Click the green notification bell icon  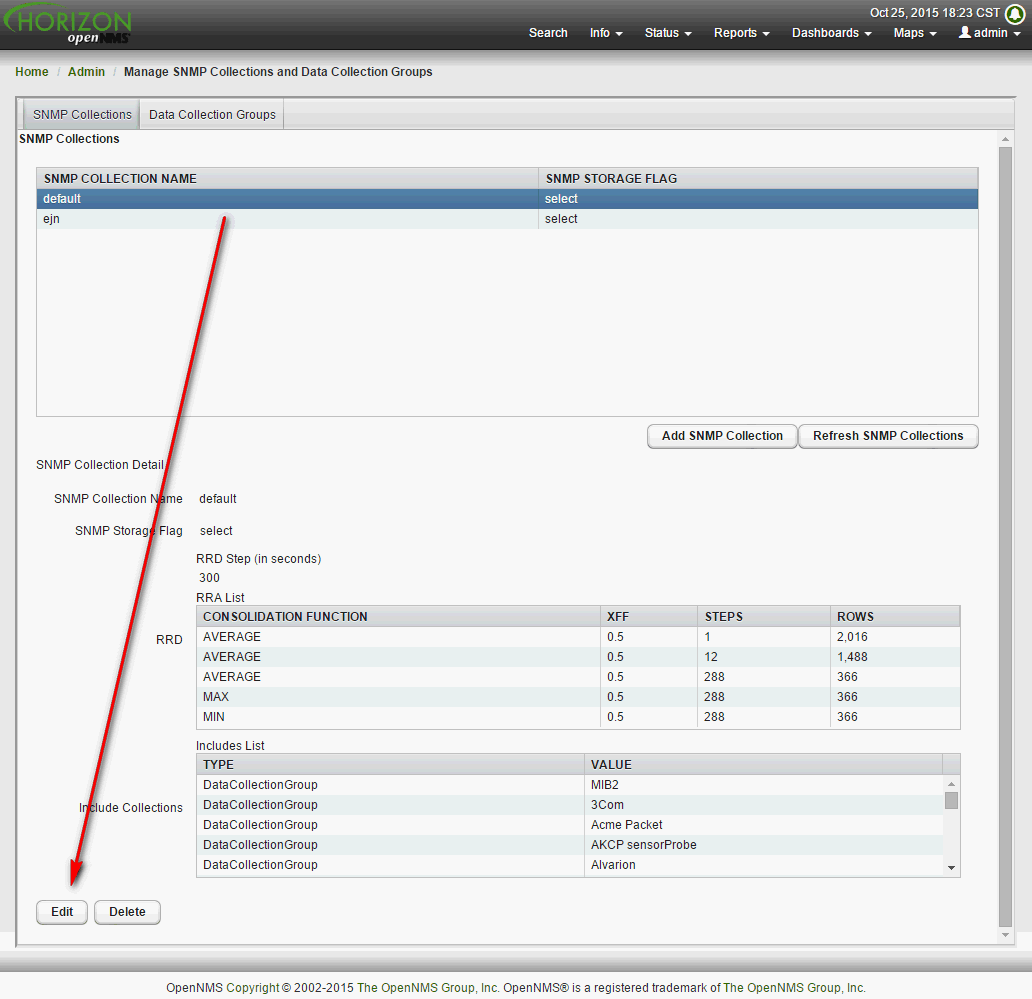coord(1014,14)
